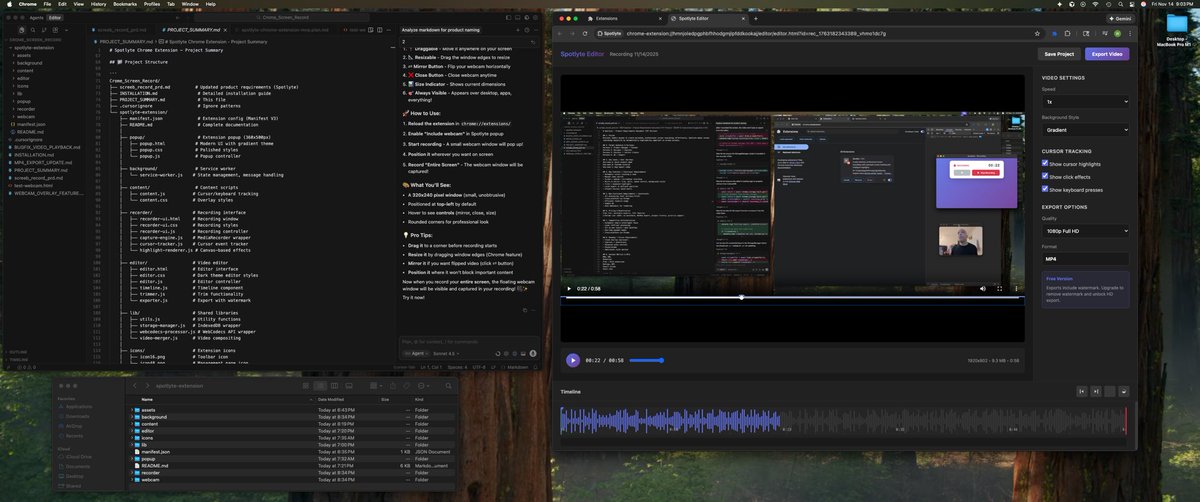Go back in the Finder window
This screenshot has width=1200, height=502.
tap(135, 385)
